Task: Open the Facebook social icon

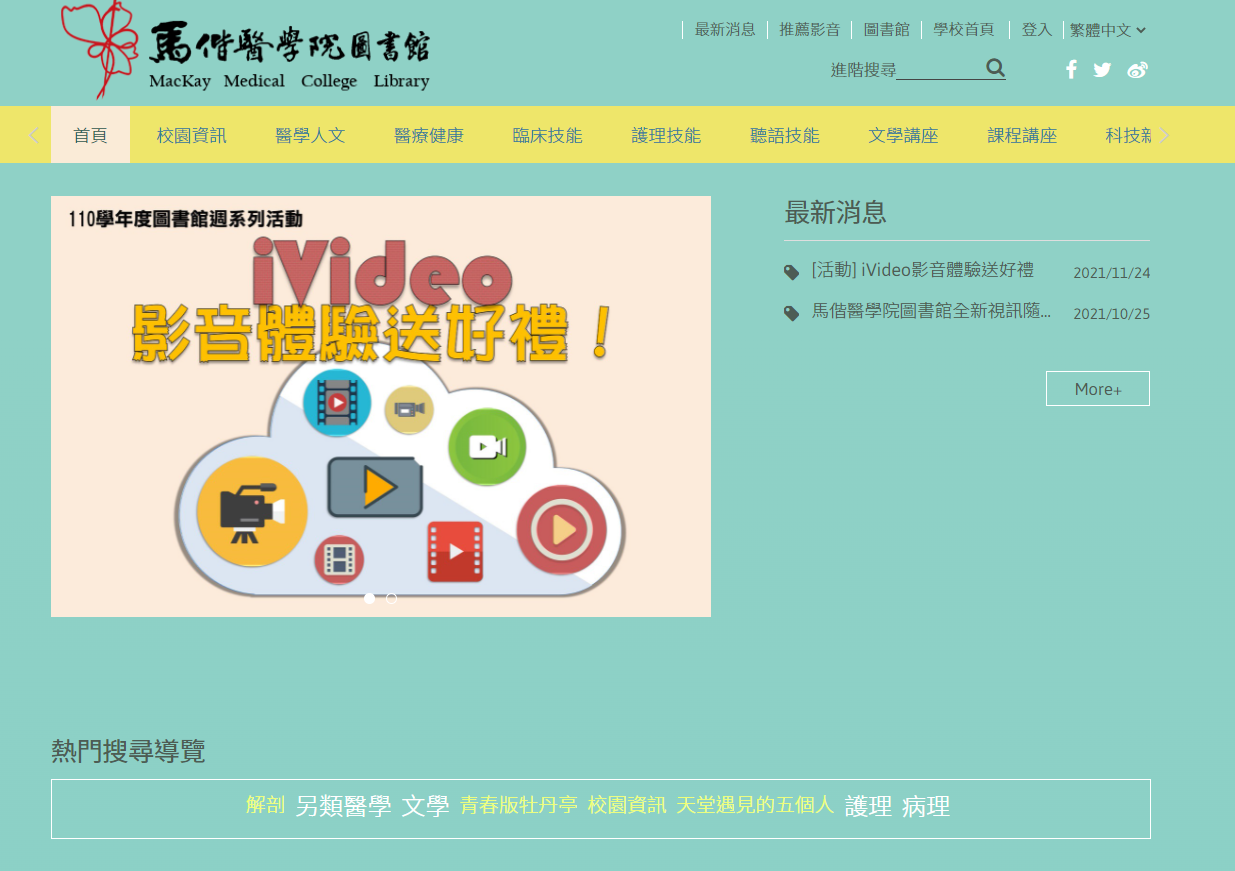Action: [1071, 69]
